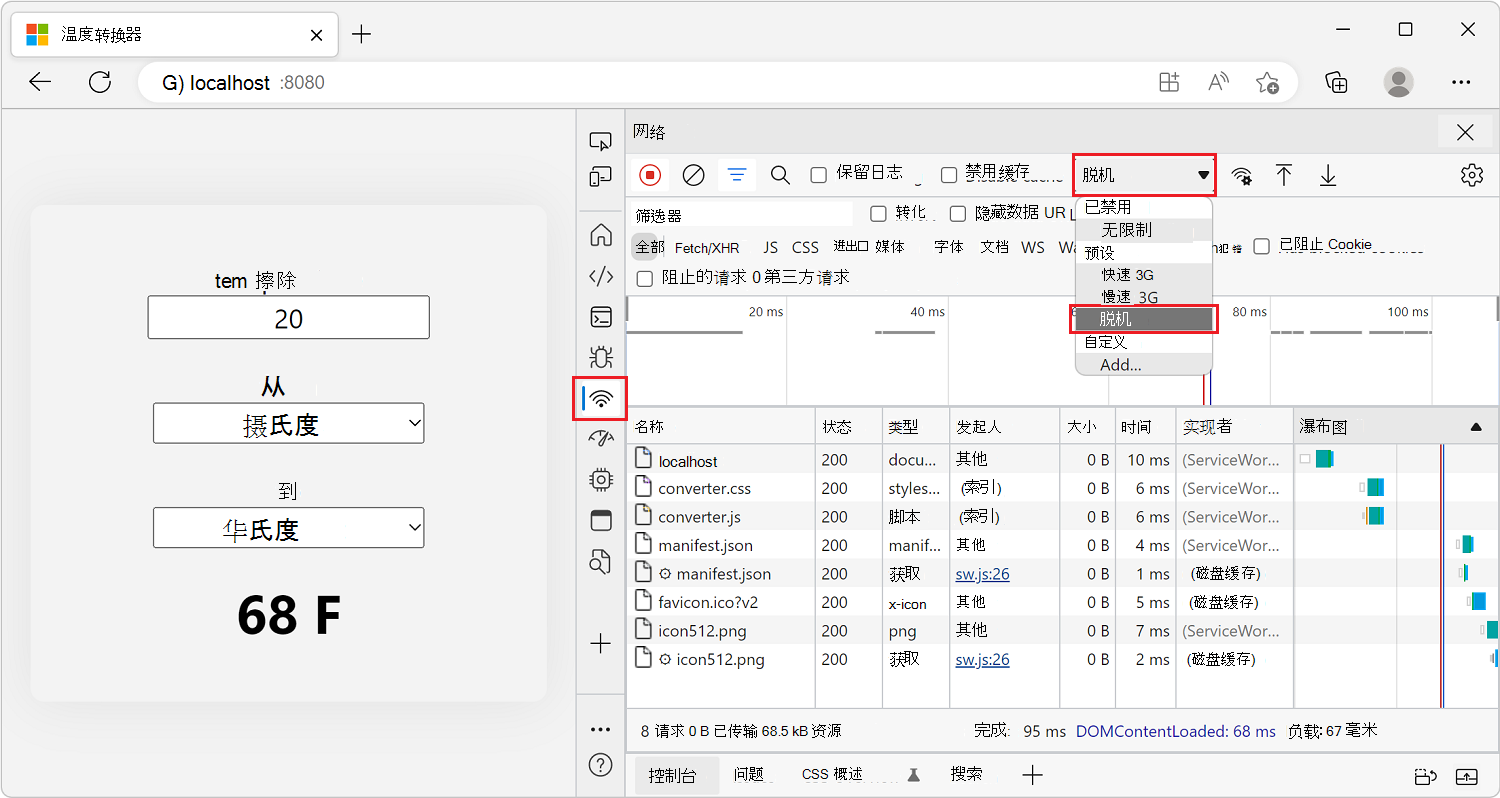Screen dimensions: 1500x798
Task: Import HAR file with up arrow
Action: [x=1284, y=175]
